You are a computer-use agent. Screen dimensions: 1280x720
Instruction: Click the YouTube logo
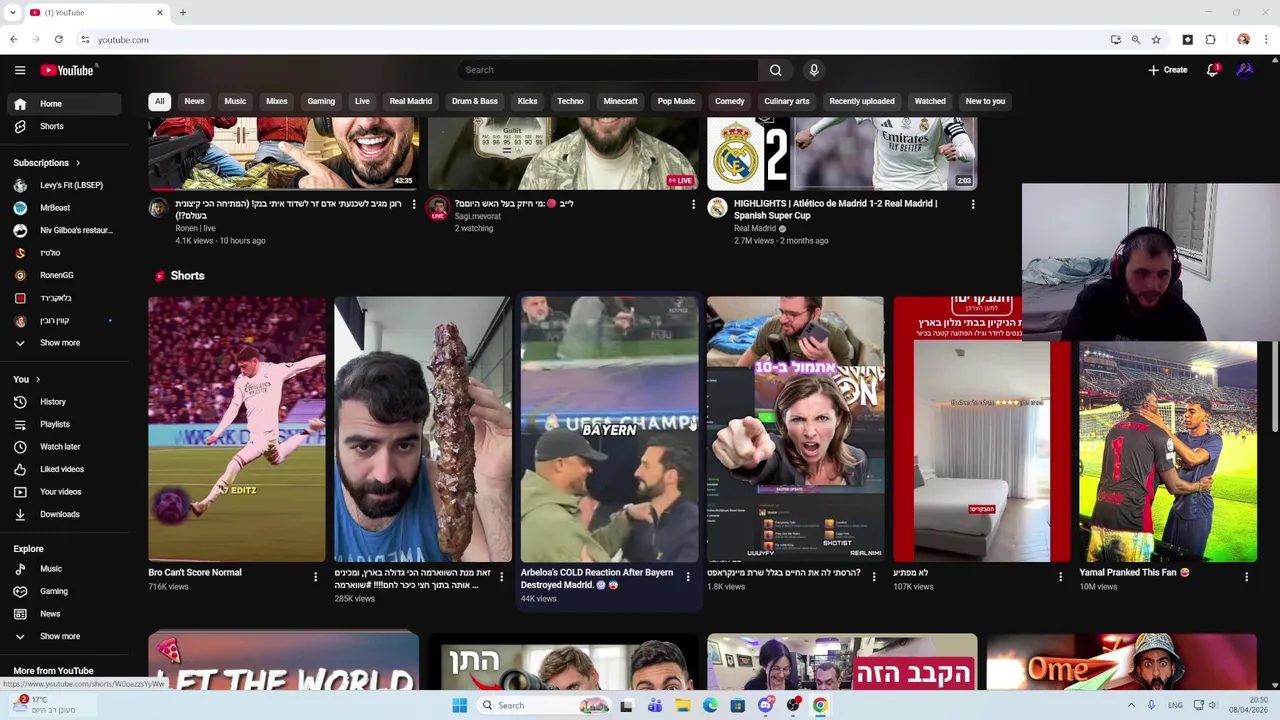coord(67,70)
